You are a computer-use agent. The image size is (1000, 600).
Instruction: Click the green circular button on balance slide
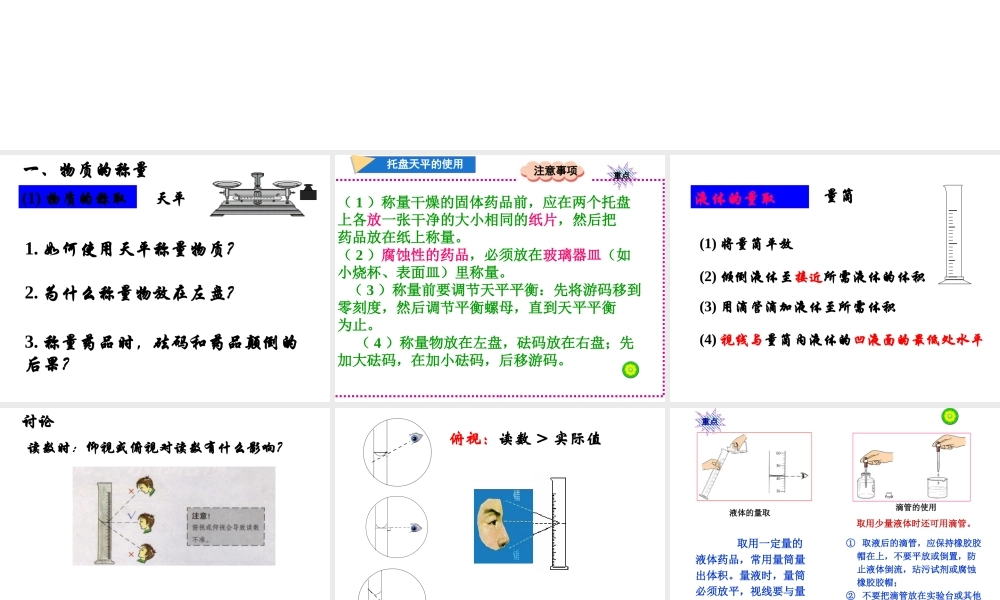pos(630,370)
